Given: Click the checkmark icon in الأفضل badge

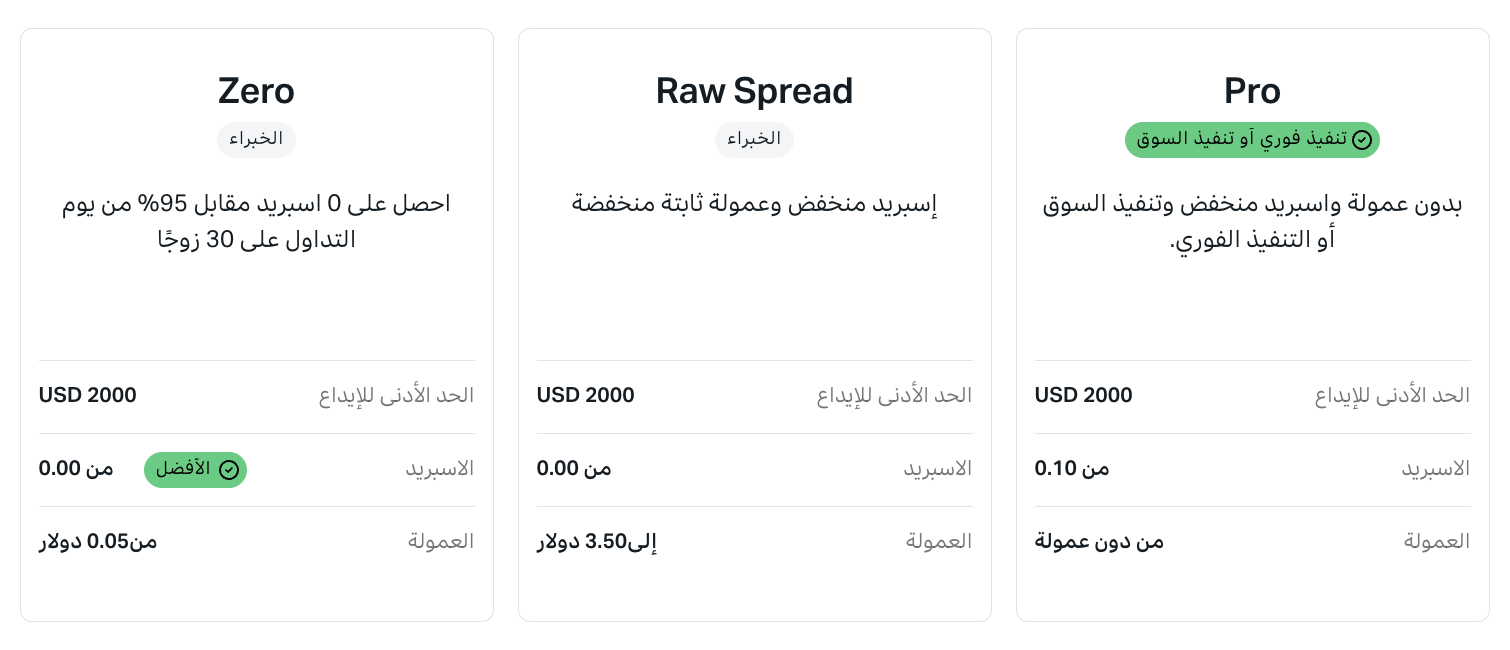Looking at the screenshot, I should click(229, 469).
